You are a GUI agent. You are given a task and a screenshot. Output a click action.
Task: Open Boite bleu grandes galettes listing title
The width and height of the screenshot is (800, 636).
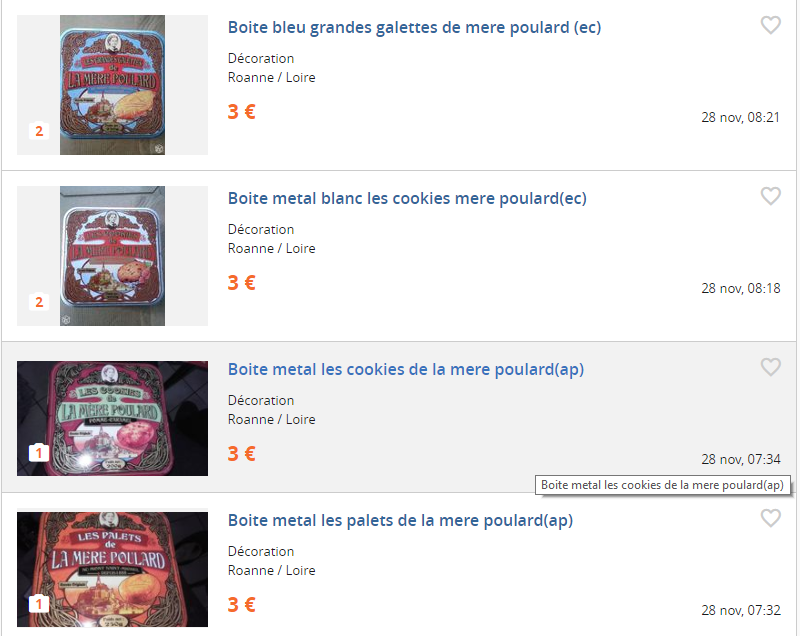click(x=414, y=27)
